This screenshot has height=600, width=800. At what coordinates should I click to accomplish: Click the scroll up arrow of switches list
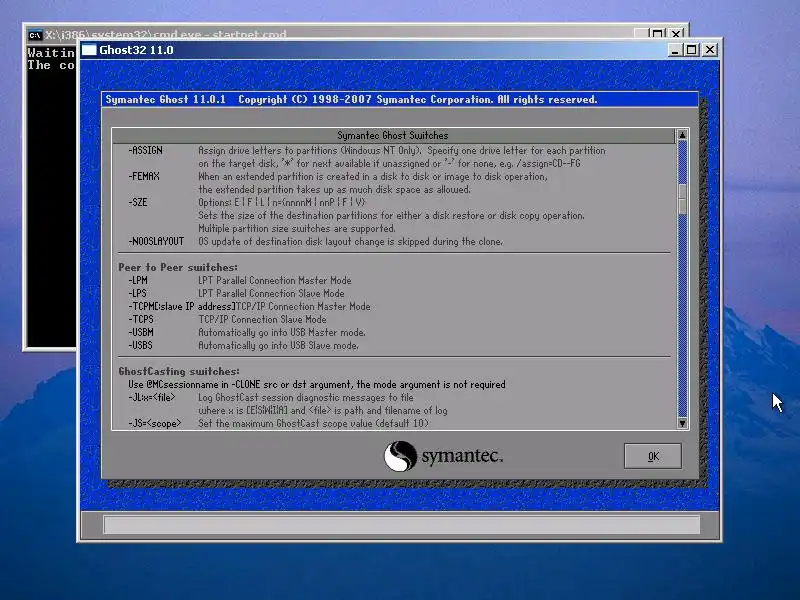[x=682, y=135]
